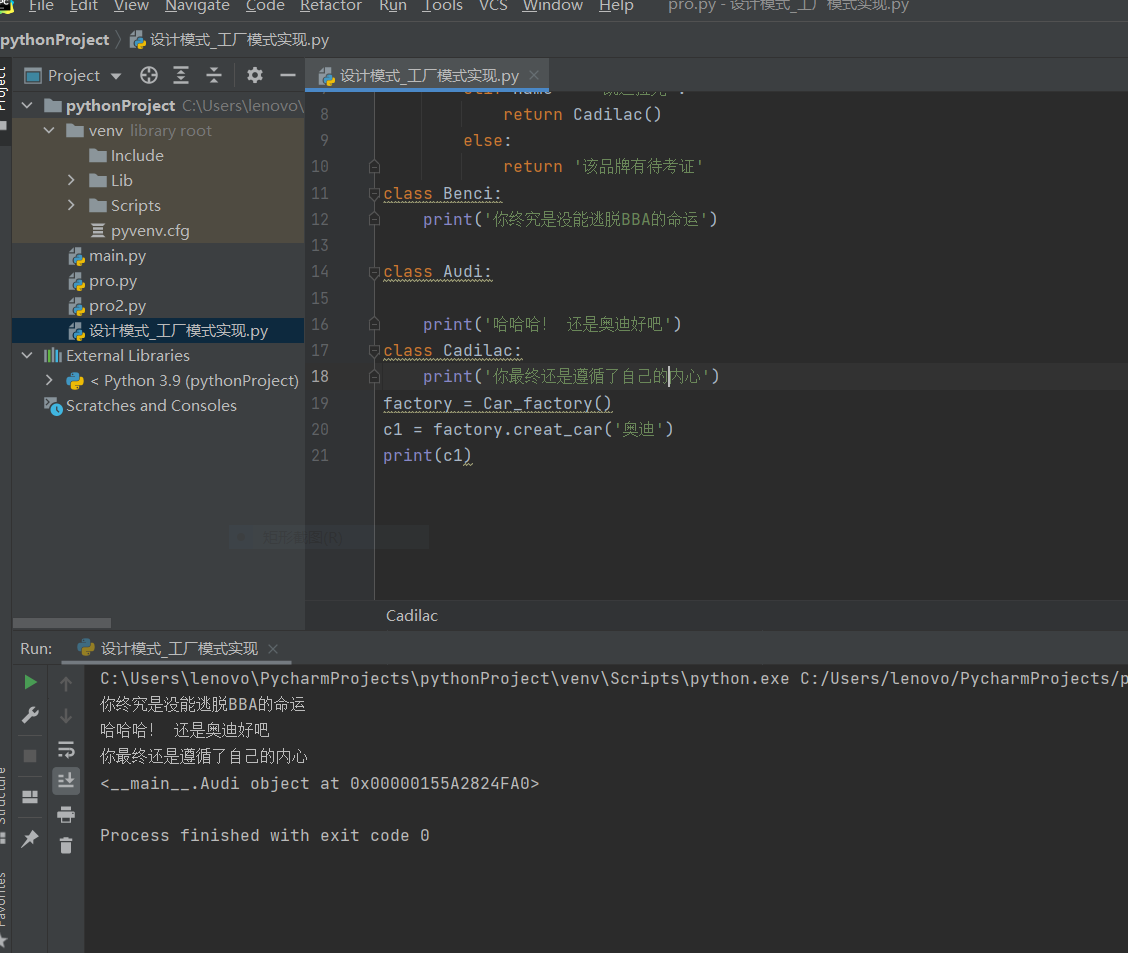Open the Refactor menu

click(331, 6)
